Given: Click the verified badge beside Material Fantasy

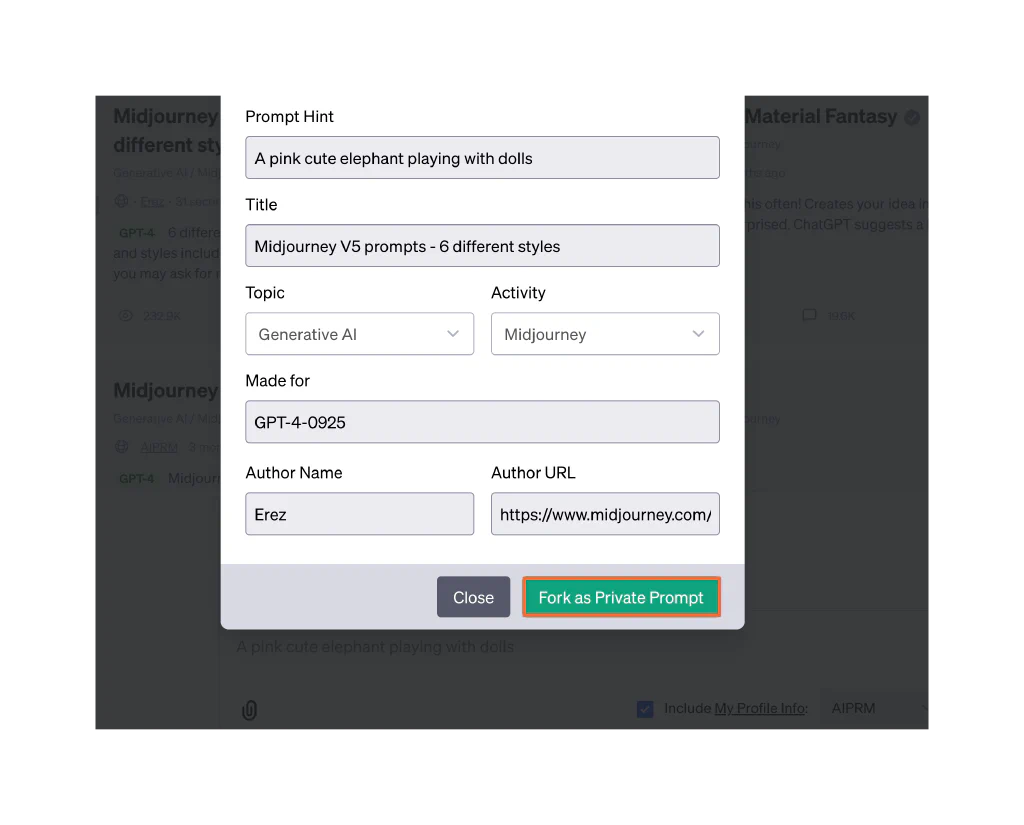Looking at the screenshot, I should coord(912,118).
